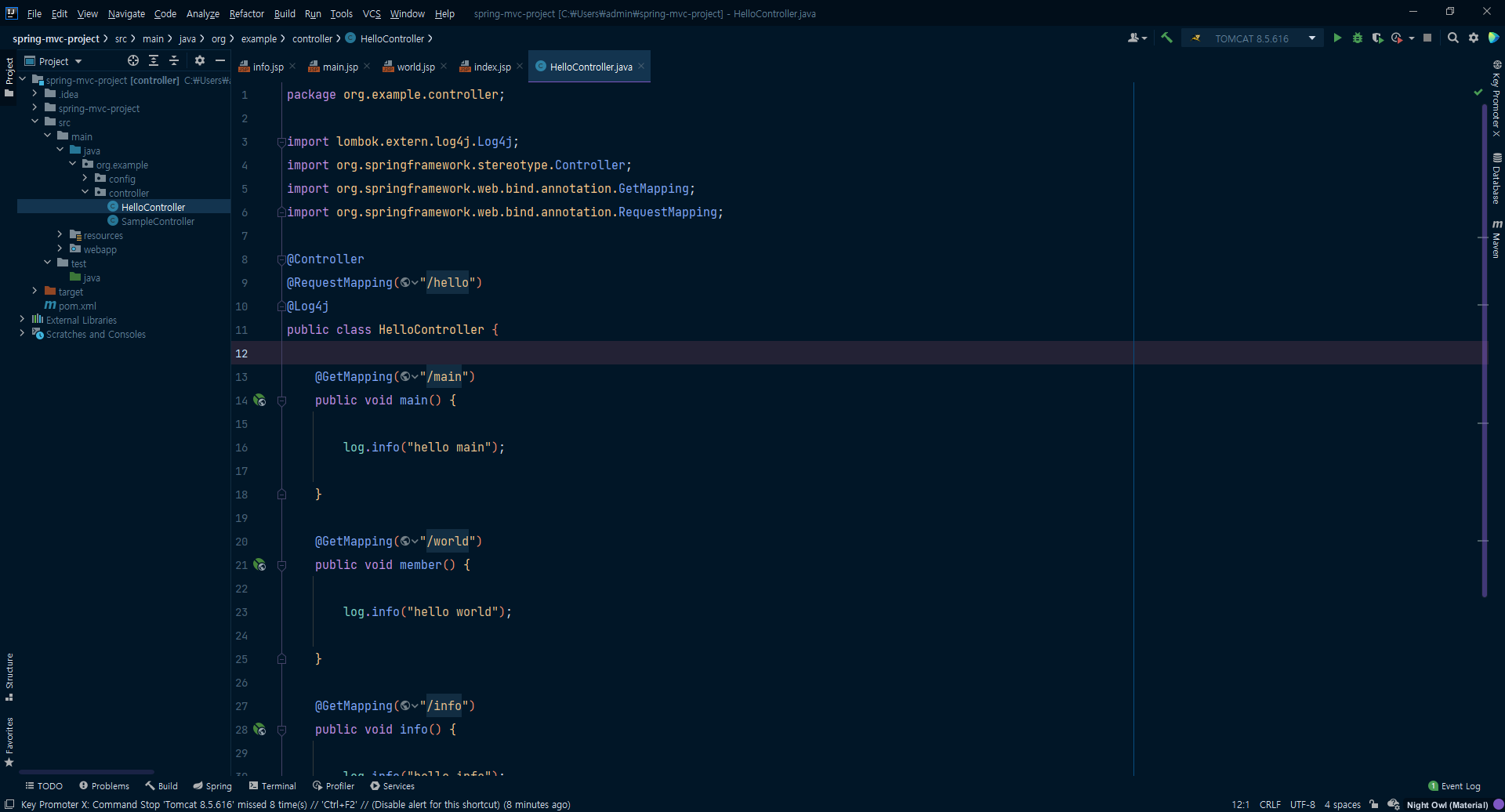Open the Database side panel
The width and height of the screenshot is (1505, 812).
pos(1496,179)
